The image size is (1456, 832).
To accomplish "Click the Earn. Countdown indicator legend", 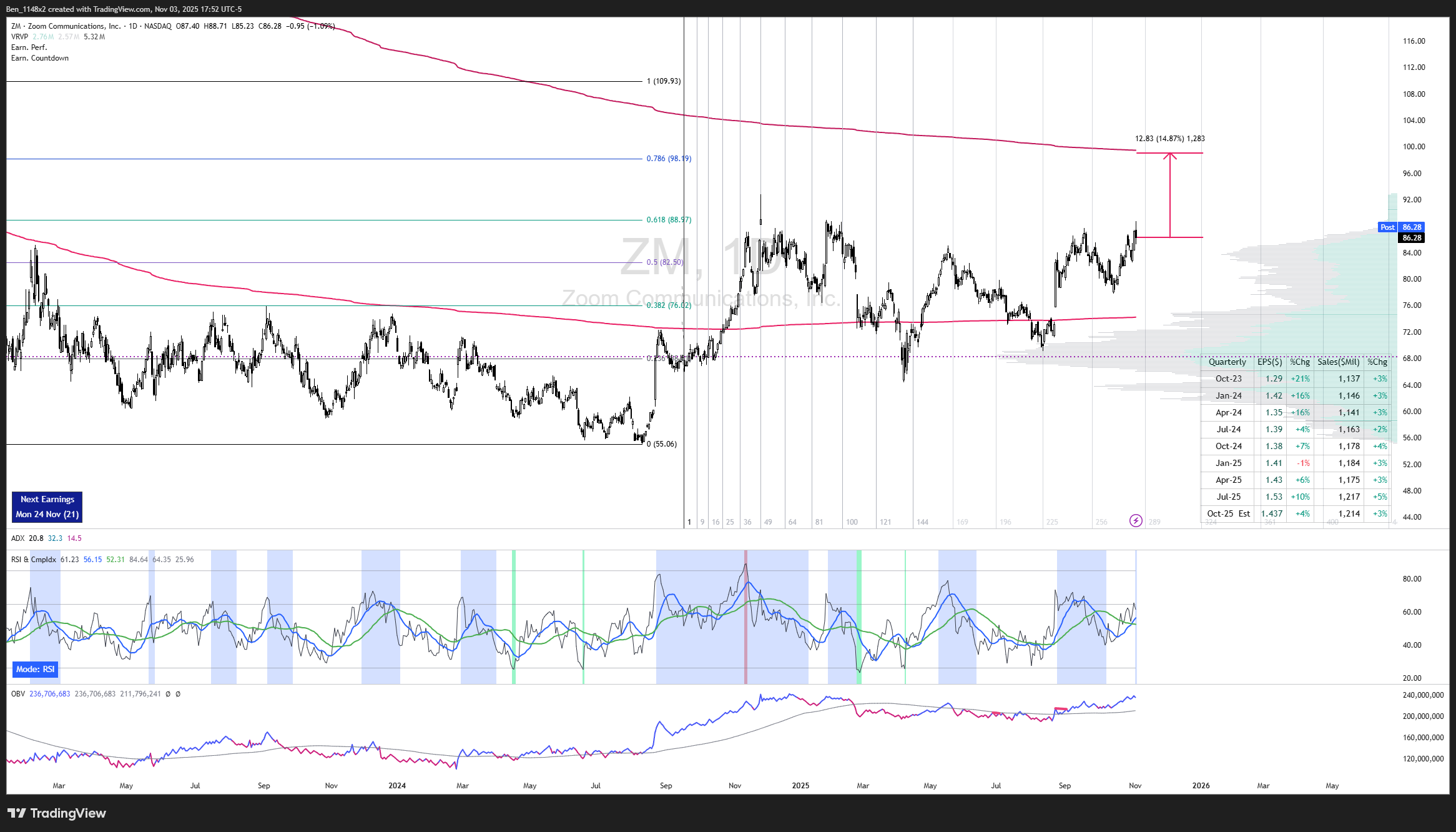I will pos(40,58).
